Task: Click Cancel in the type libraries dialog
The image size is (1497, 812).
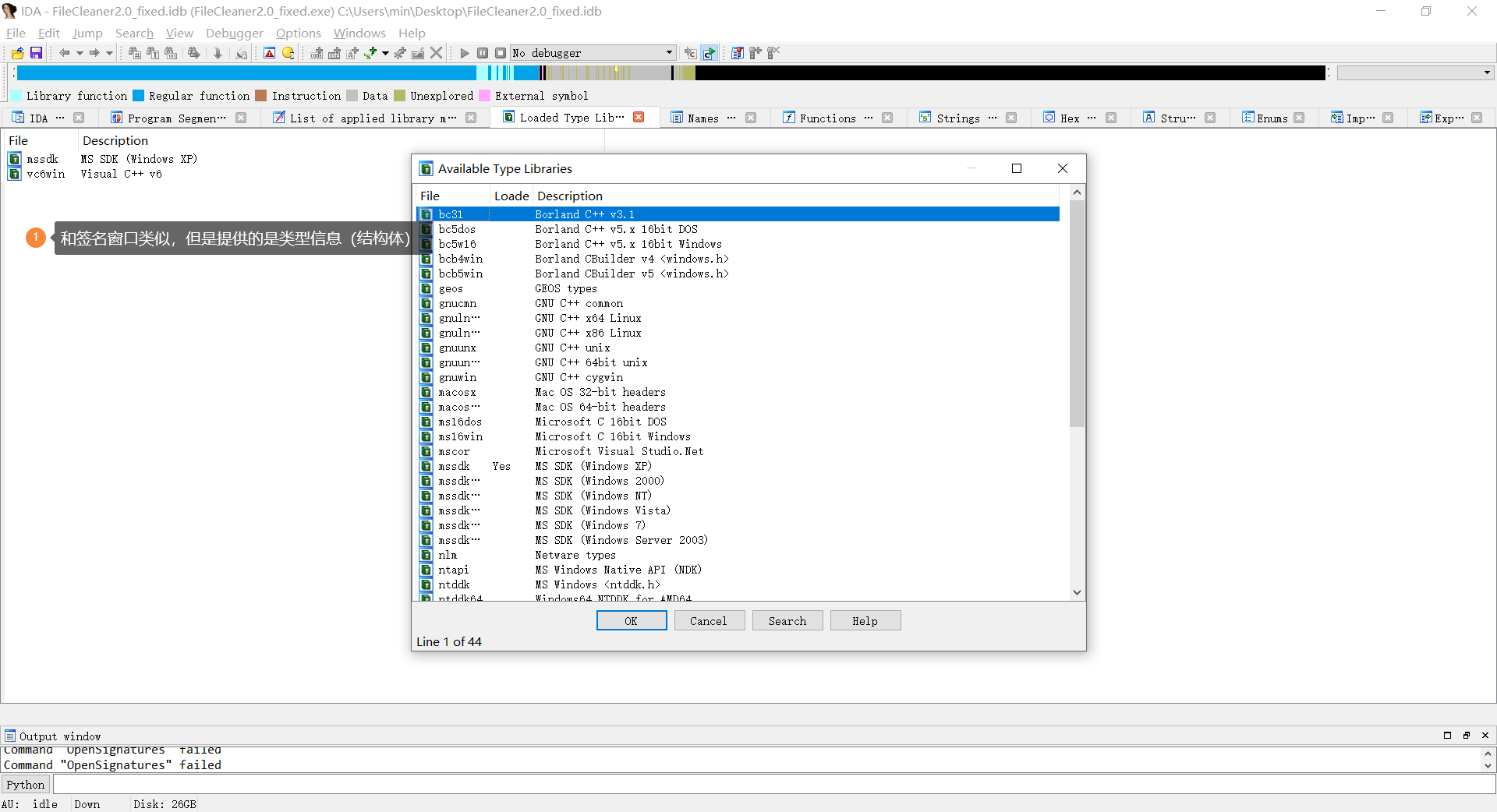Action: click(709, 620)
